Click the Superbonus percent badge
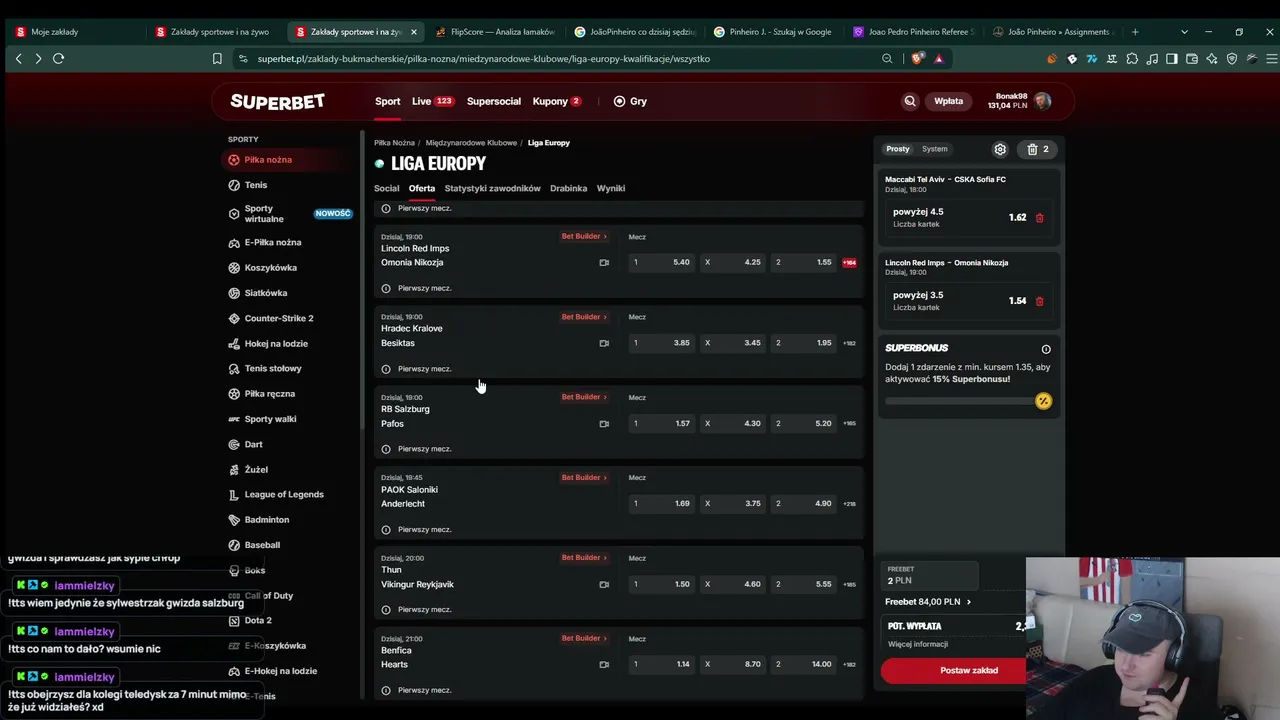1280x720 pixels. tap(1044, 401)
